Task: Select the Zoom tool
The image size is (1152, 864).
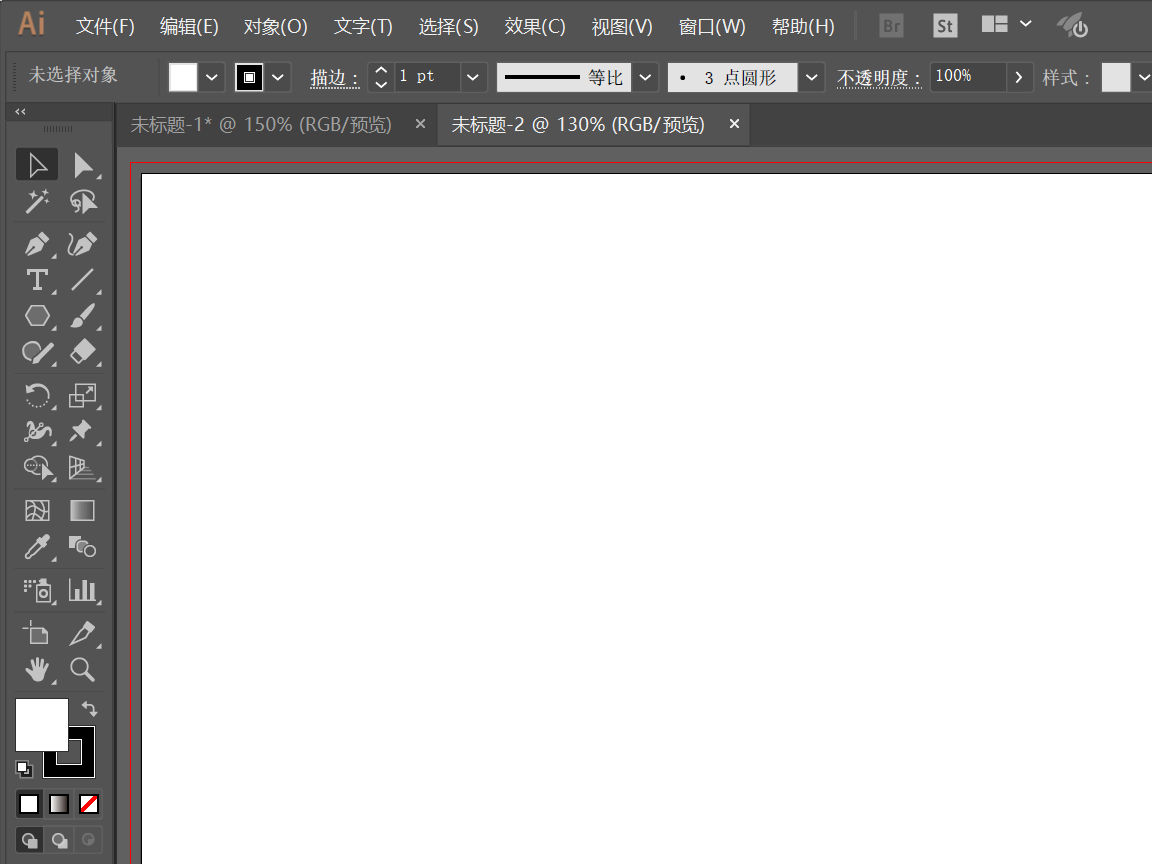Action: point(83,669)
